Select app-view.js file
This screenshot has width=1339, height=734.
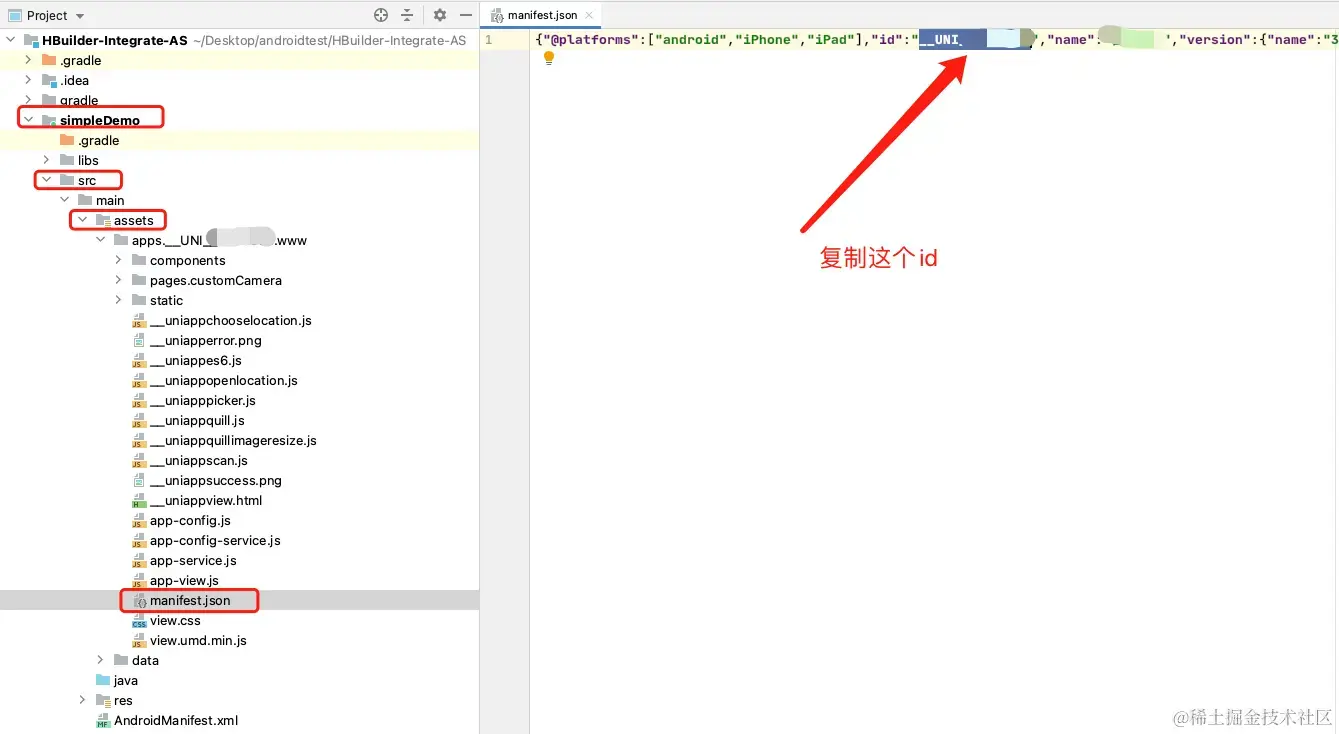(184, 580)
